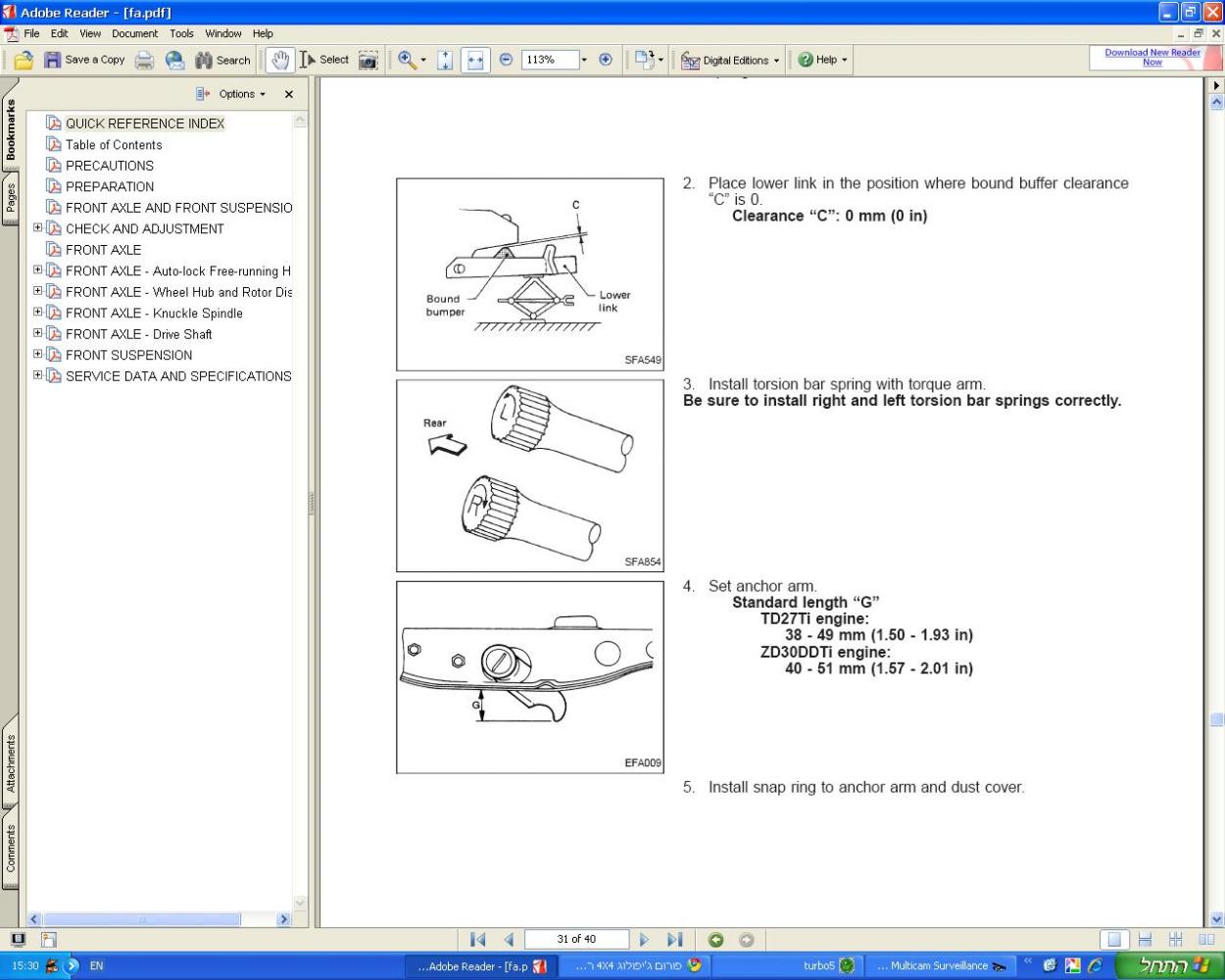
Task: Expand CHECK AND ADJUSTMENT bookmark
Action: click(x=38, y=228)
